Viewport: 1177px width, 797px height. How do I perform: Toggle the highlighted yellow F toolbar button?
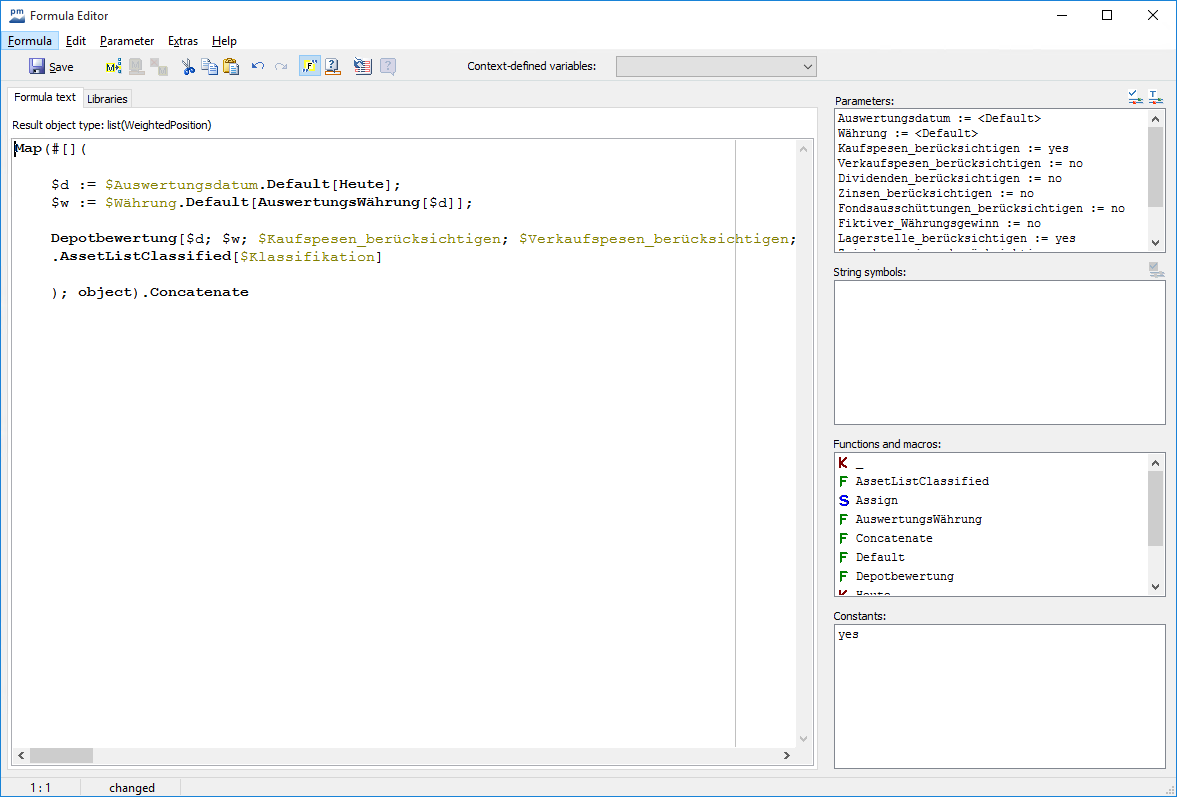309,67
